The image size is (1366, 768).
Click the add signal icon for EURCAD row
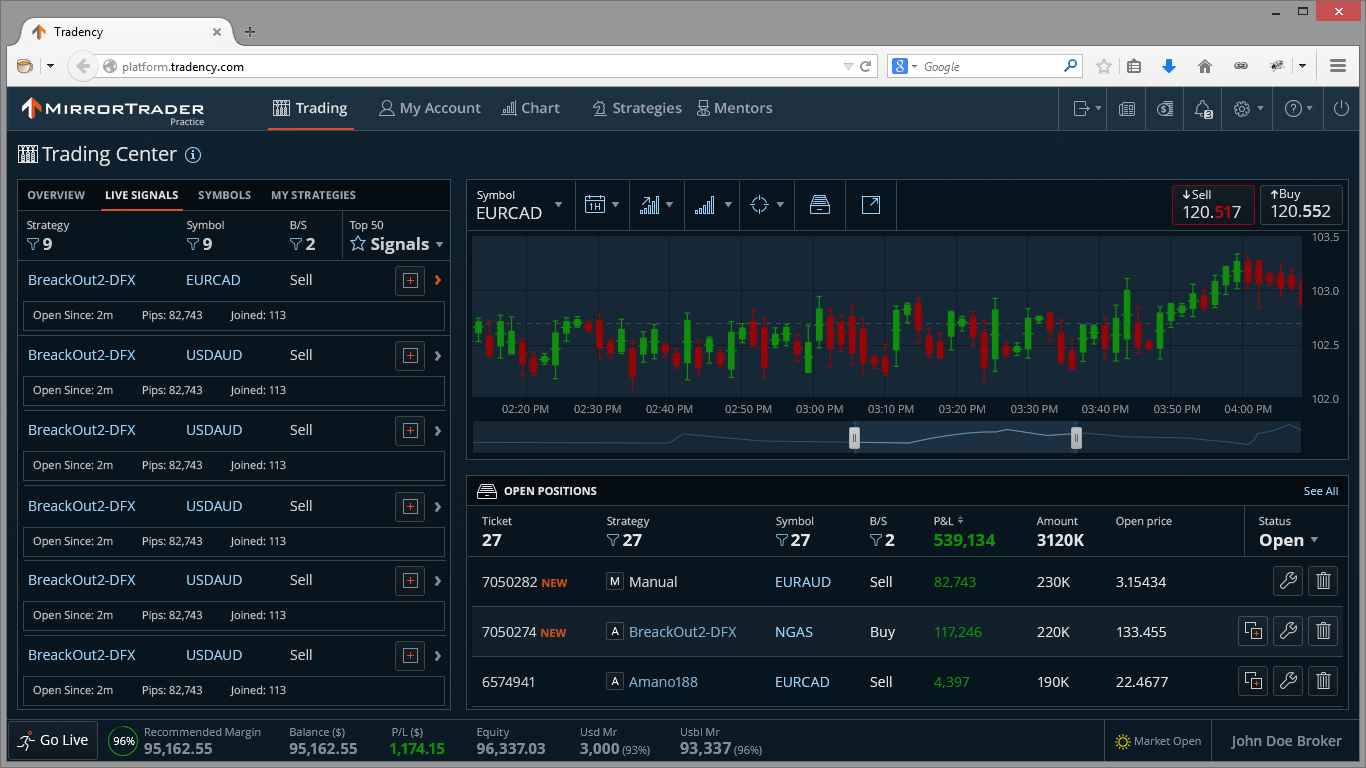point(409,281)
